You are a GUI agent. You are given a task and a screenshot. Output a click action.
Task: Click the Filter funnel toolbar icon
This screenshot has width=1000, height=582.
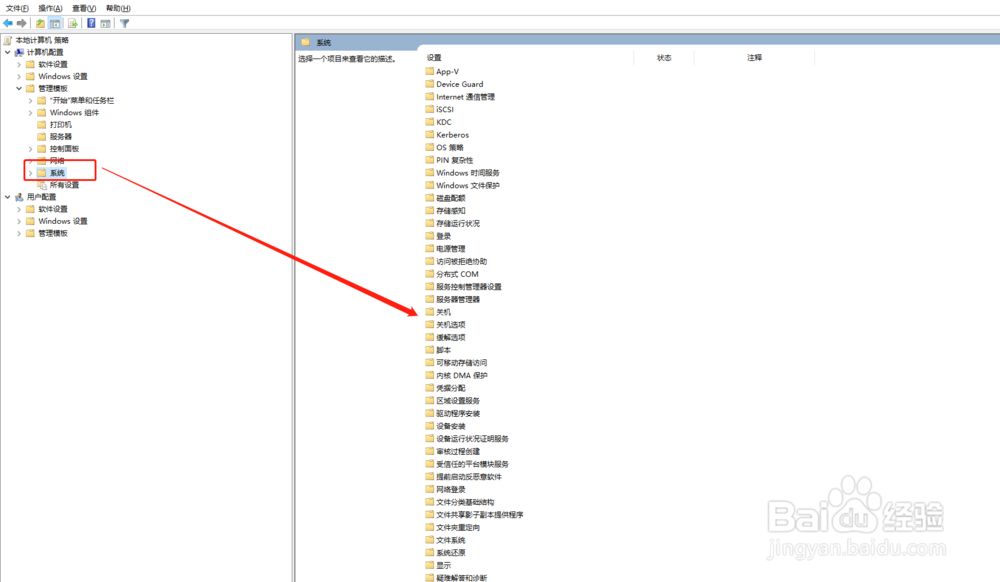point(124,24)
